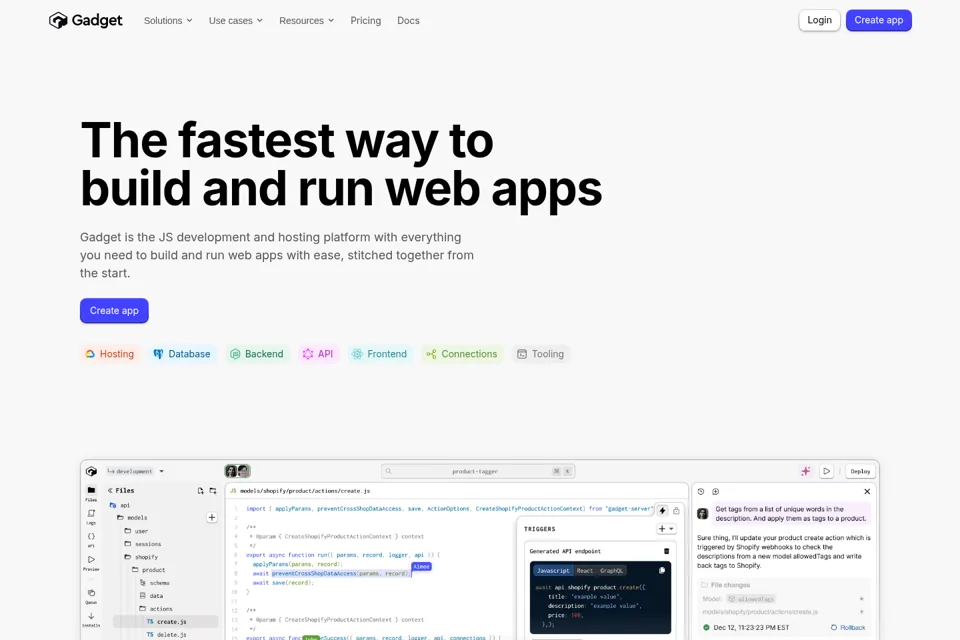Switch to the Javascript code tab
960x640 pixels.
point(553,571)
